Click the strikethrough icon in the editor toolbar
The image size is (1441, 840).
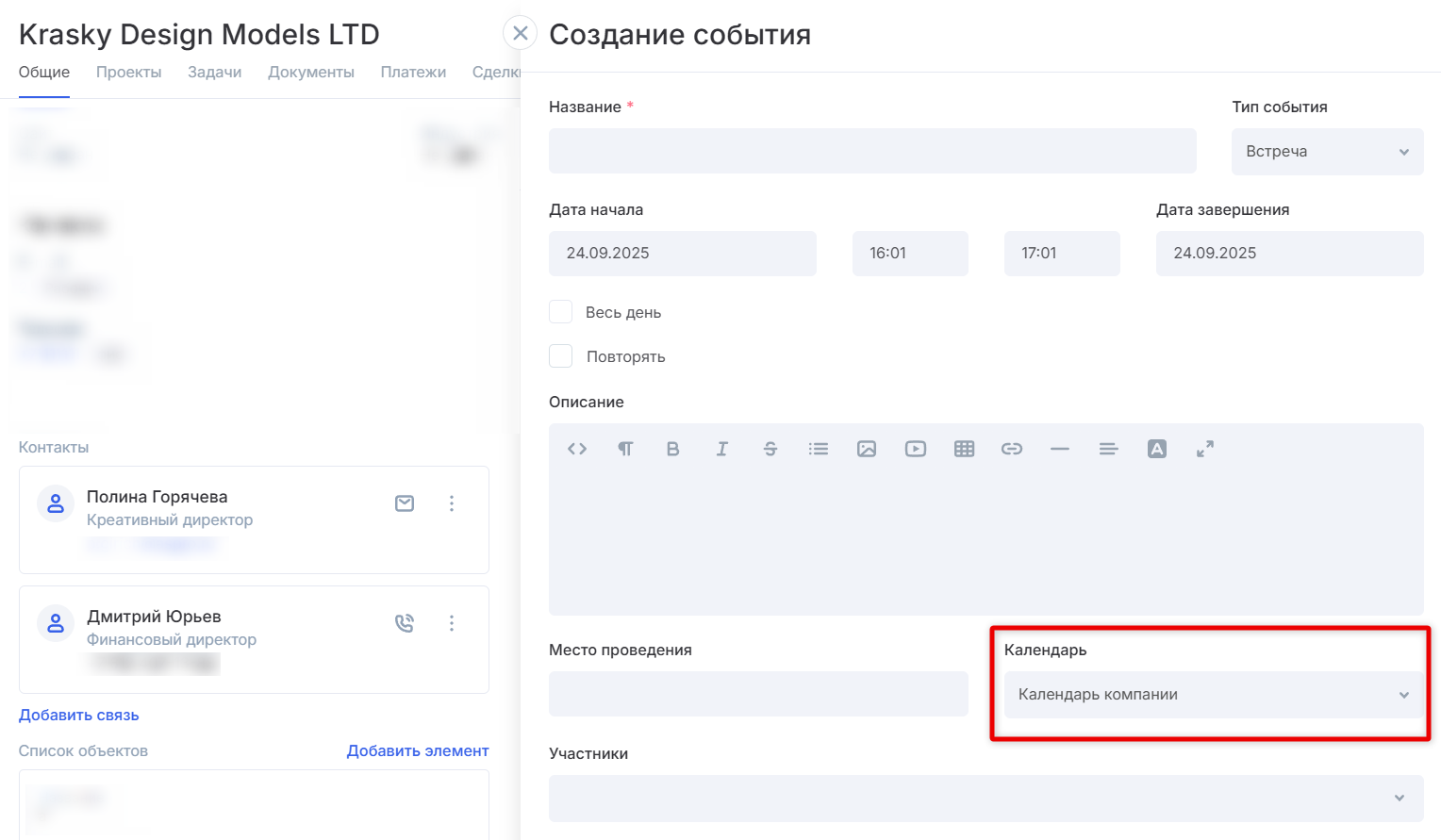click(770, 449)
